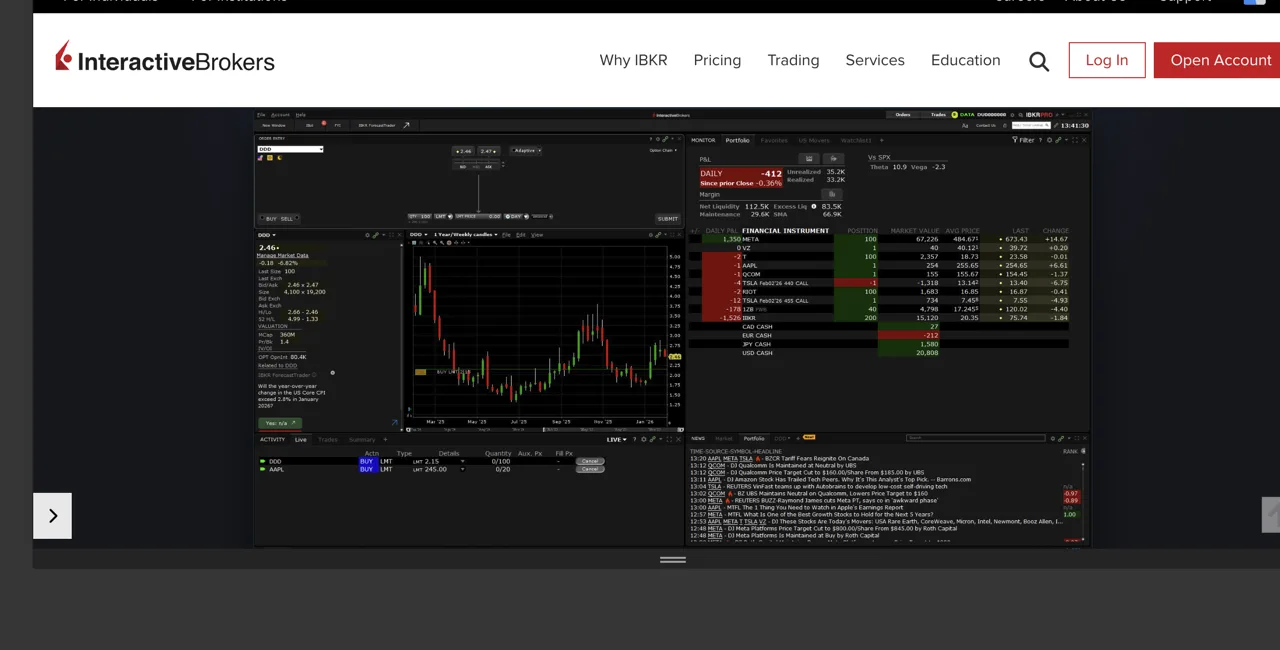Open the LMT order type dropdown

point(443,216)
